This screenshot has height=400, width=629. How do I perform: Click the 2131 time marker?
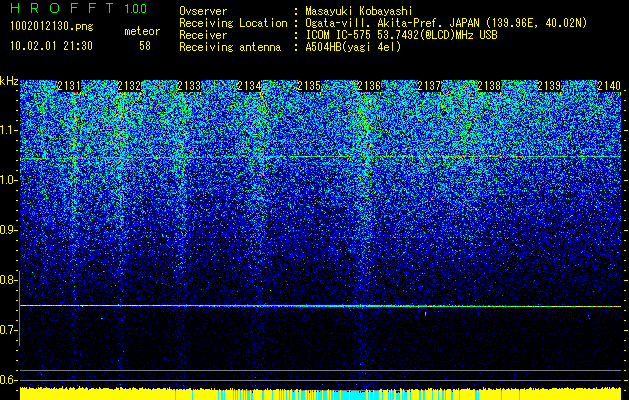69,86
